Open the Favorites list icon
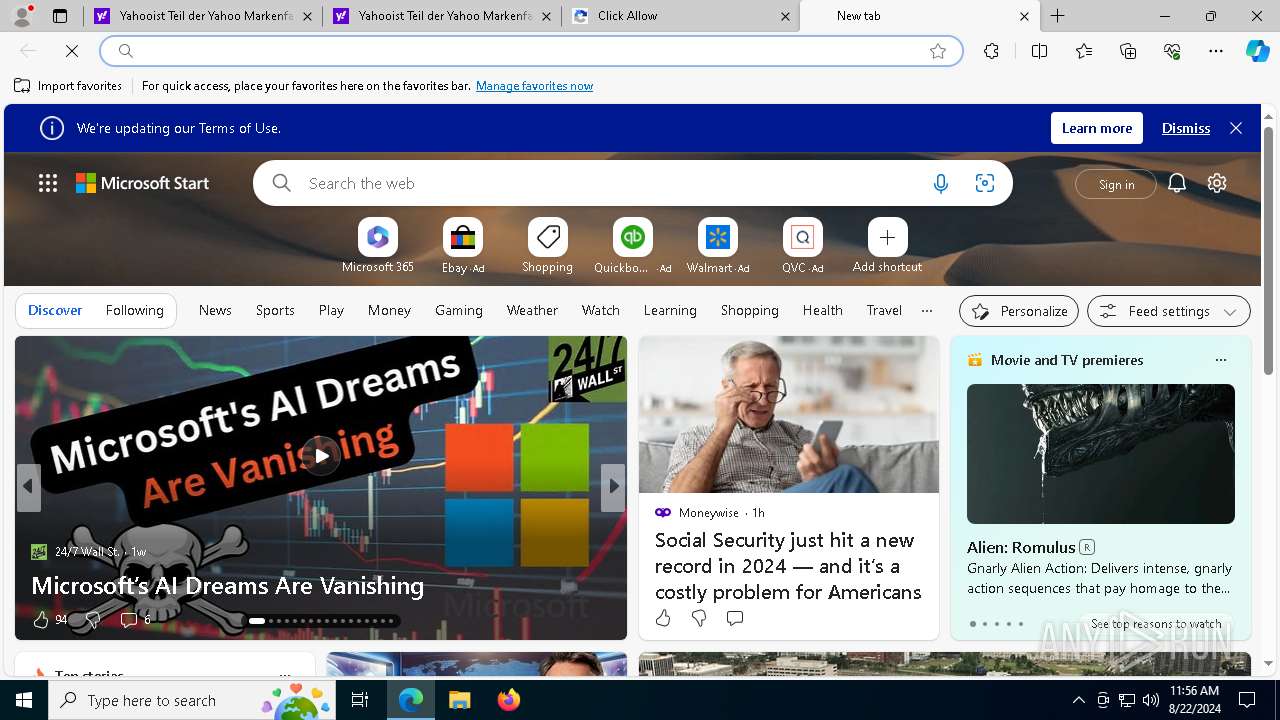 point(1084,51)
